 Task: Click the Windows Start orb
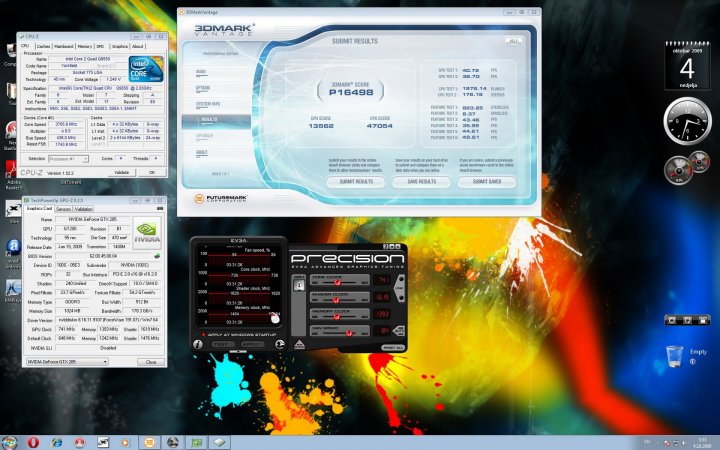(9, 443)
